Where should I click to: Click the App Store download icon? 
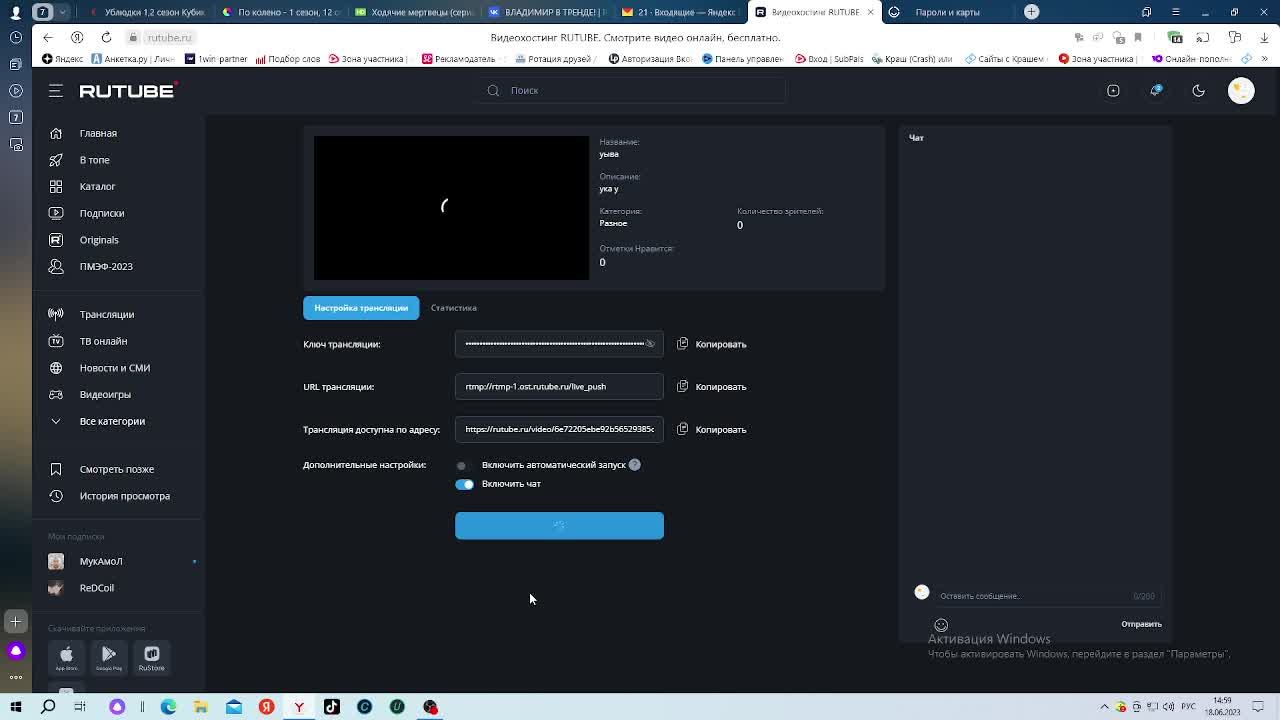coord(66,657)
